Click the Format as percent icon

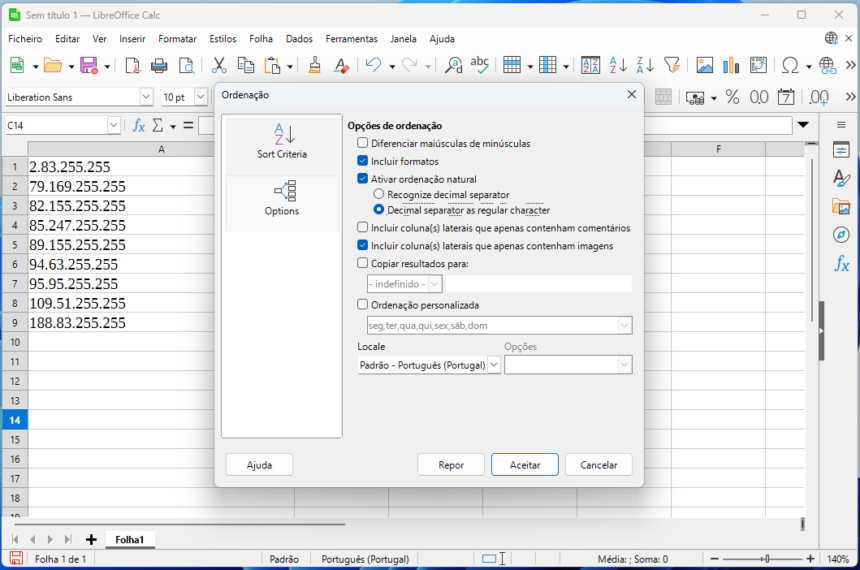coord(732,97)
